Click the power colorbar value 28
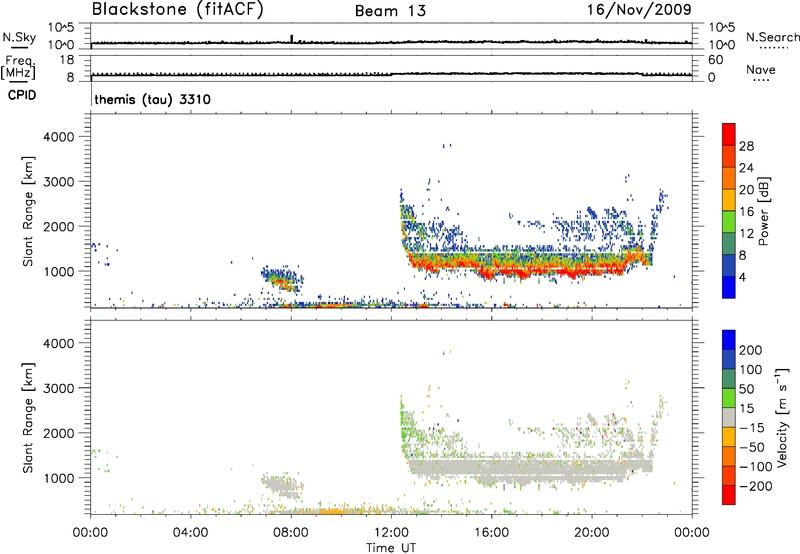This screenshot has width=800, height=554. pyautogui.click(x=746, y=146)
